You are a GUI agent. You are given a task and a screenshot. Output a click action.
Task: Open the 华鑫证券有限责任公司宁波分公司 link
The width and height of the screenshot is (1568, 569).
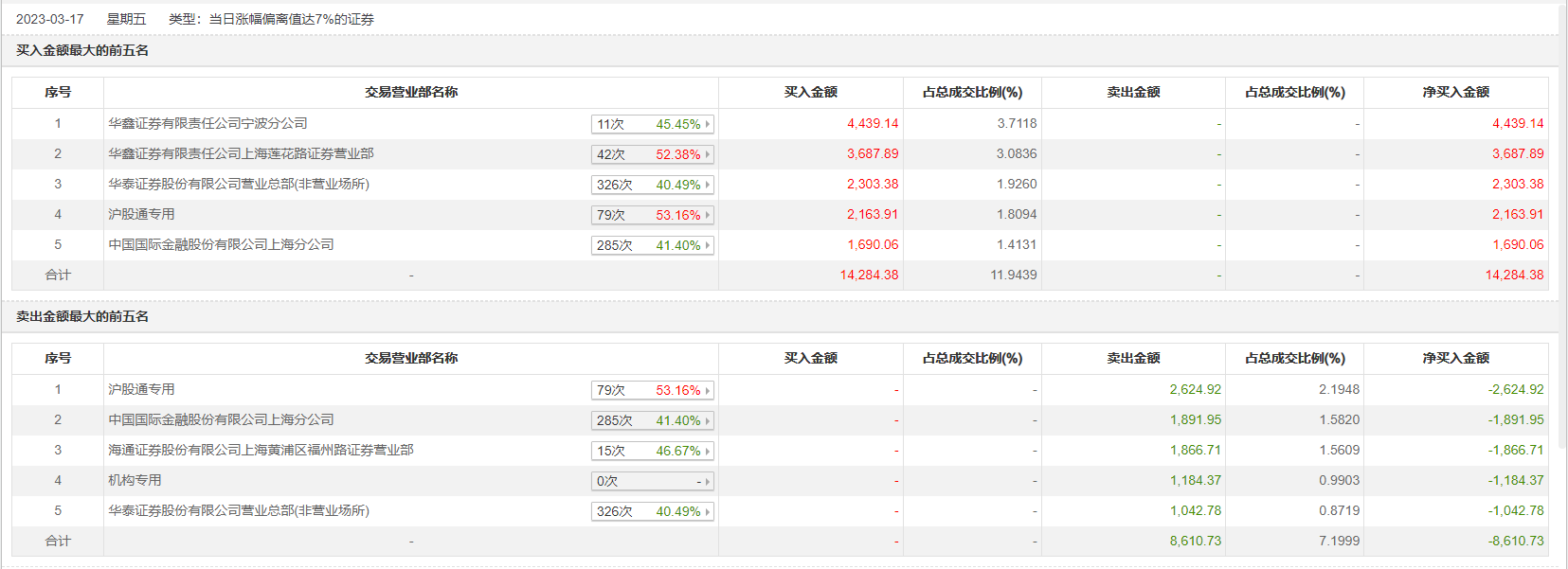(x=207, y=123)
